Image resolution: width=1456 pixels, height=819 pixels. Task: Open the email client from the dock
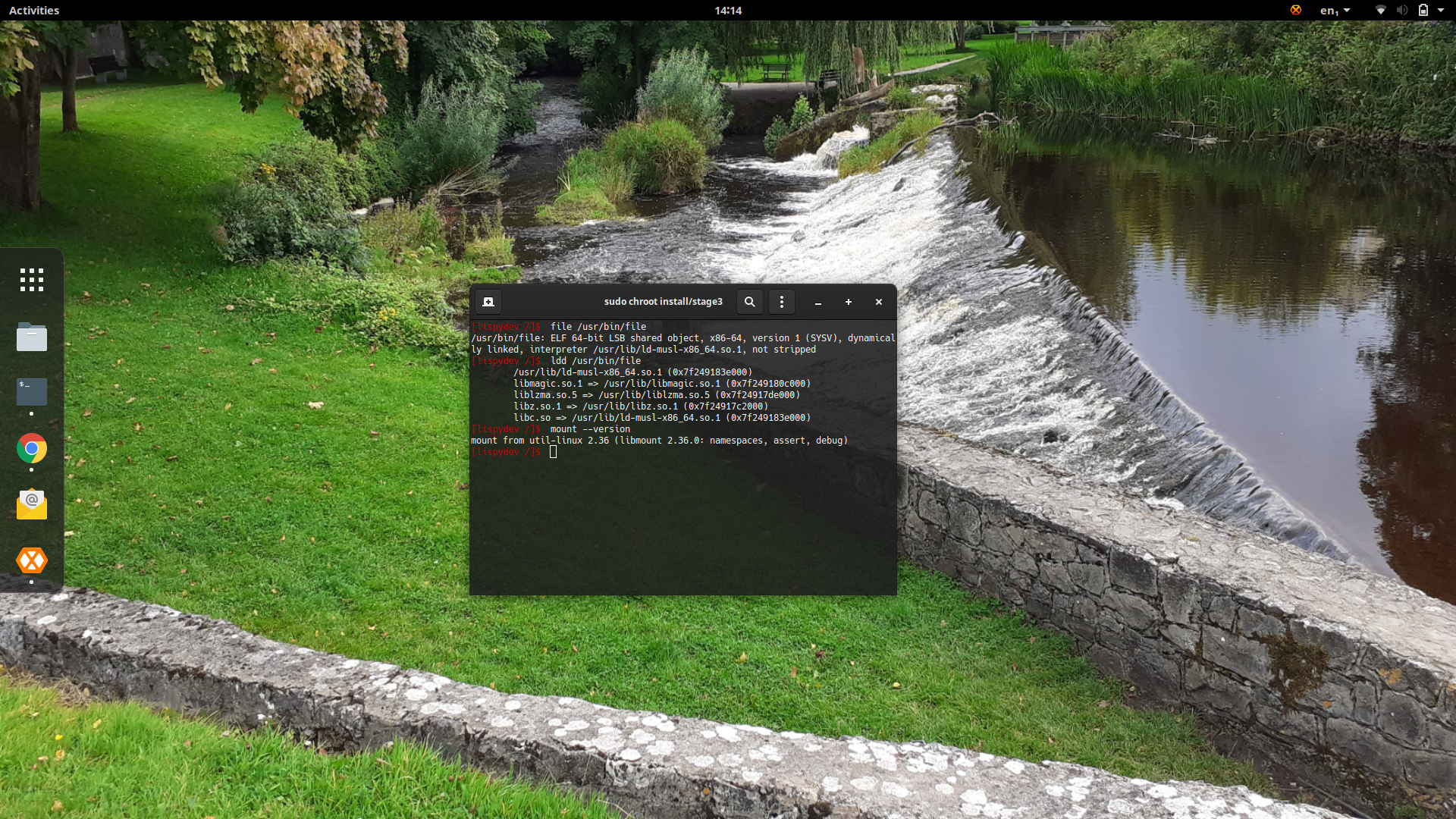pos(31,504)
